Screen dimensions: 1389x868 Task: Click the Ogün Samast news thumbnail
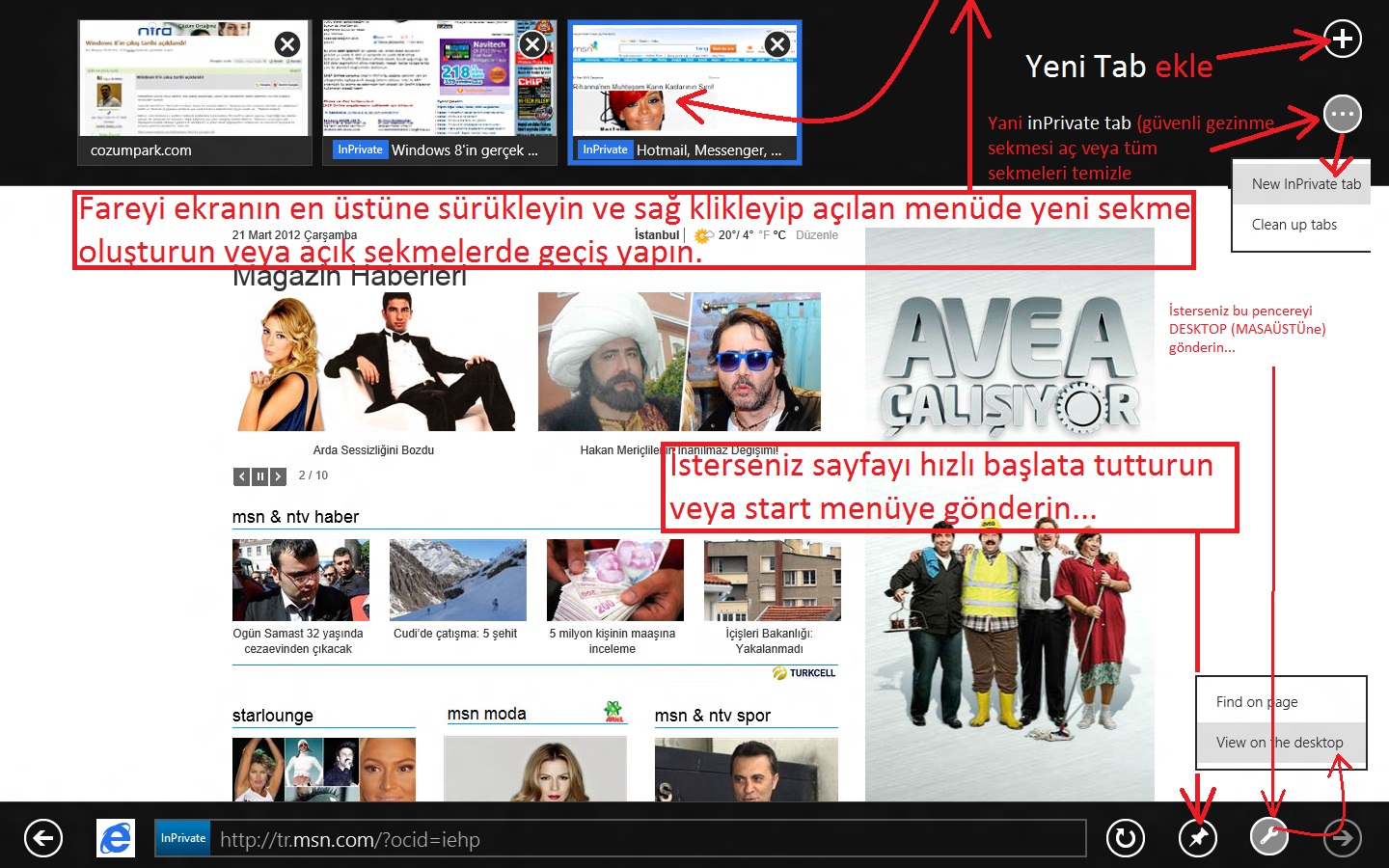pos(301,580)
